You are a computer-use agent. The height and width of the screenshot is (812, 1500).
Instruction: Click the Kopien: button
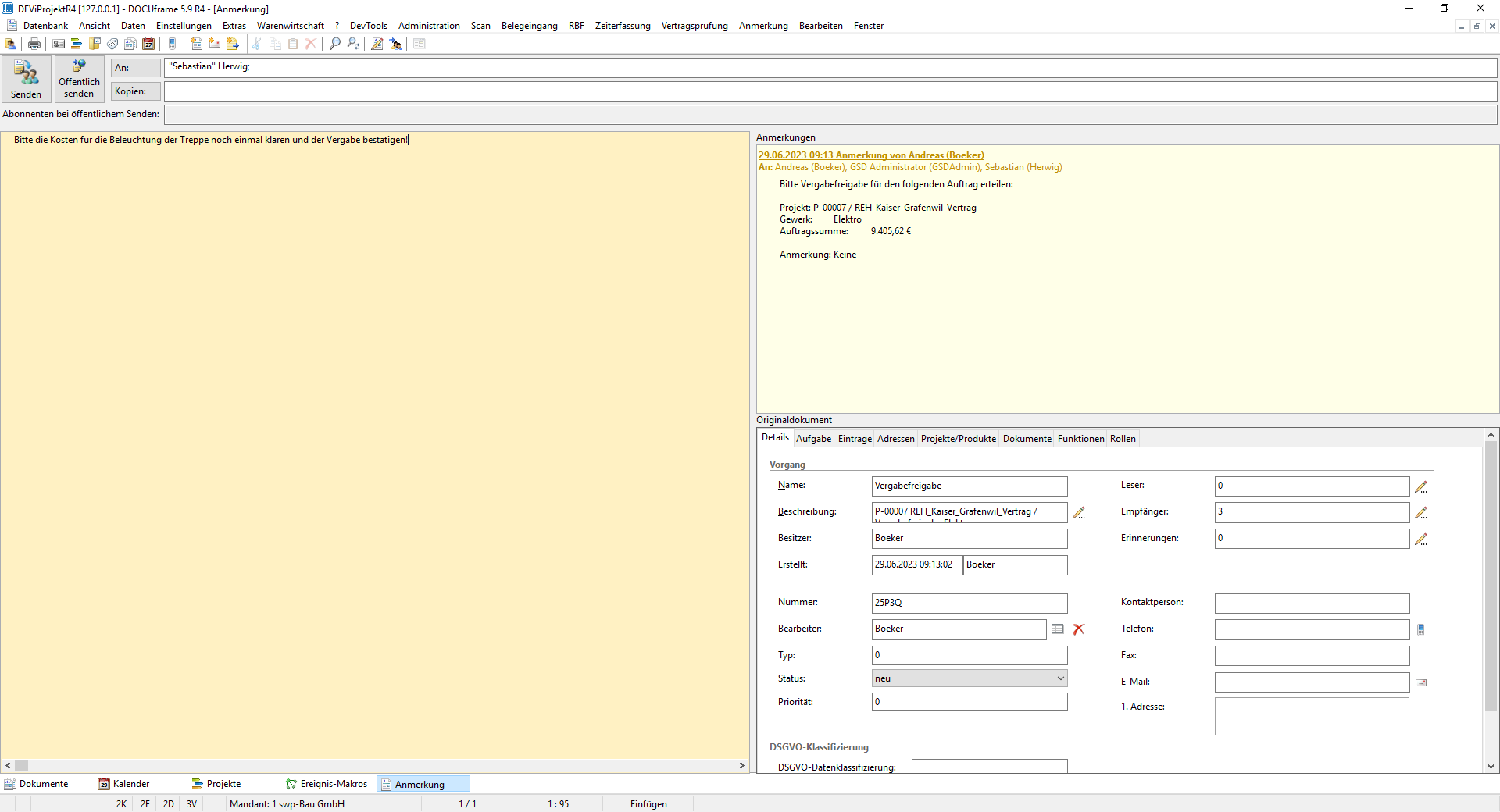136,91
